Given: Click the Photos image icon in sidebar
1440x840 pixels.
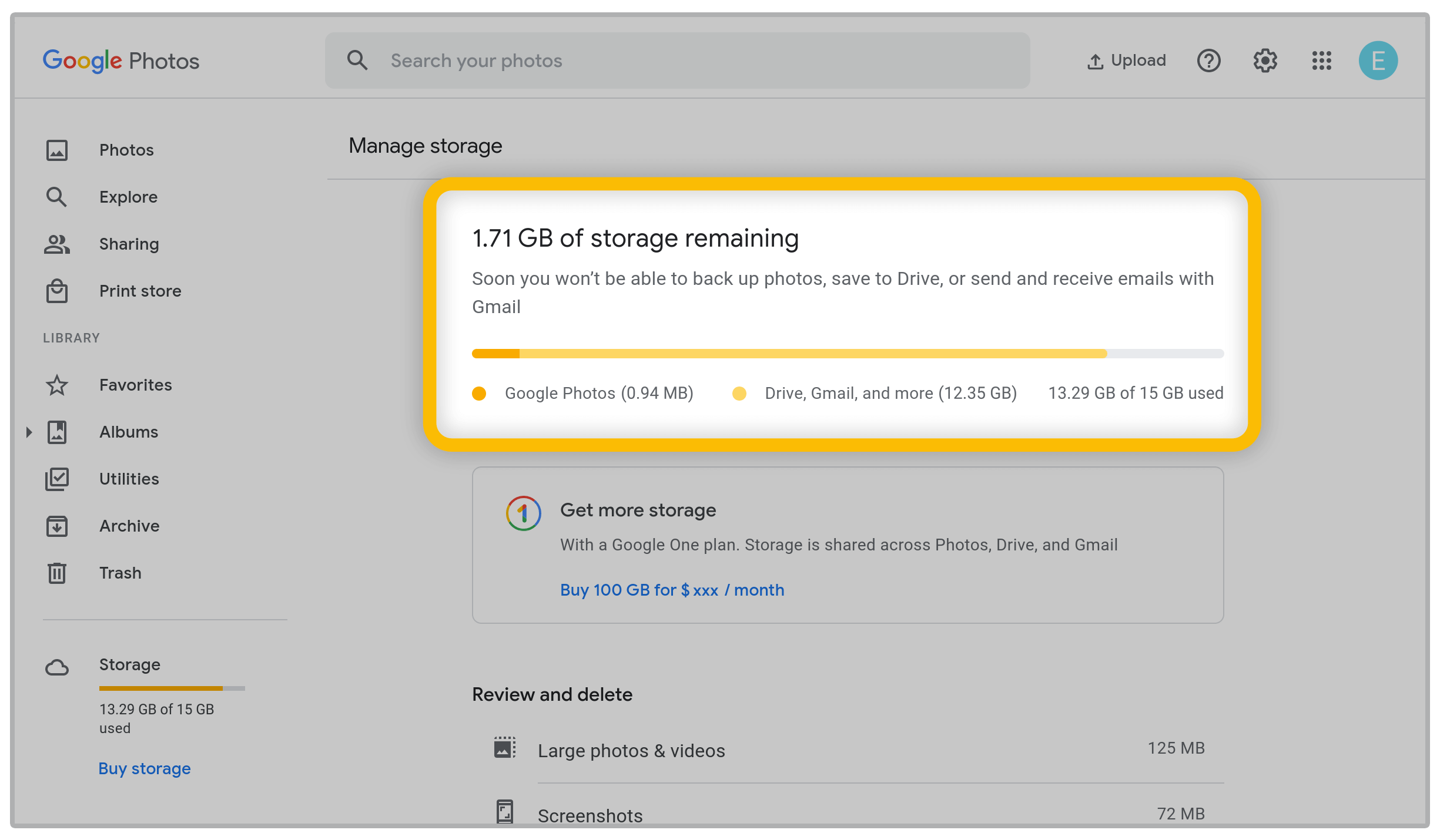Looking at the screenshot, I should 57,150.
